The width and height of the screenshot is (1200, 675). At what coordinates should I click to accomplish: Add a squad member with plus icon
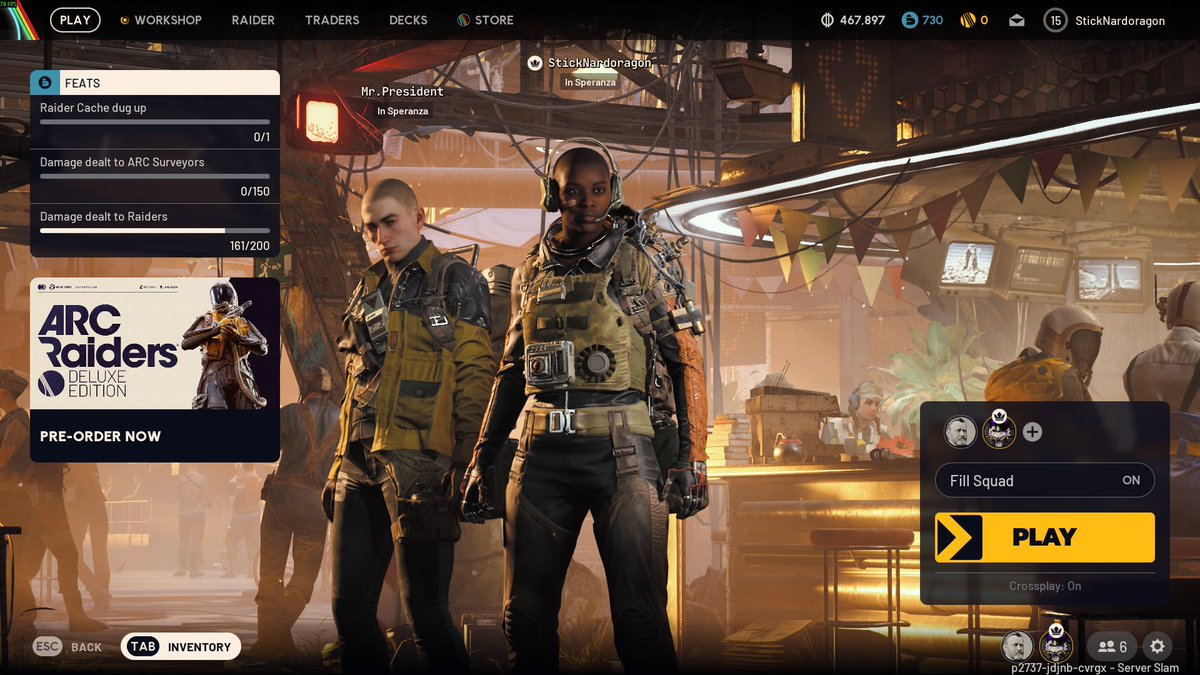pos(1033,432)
